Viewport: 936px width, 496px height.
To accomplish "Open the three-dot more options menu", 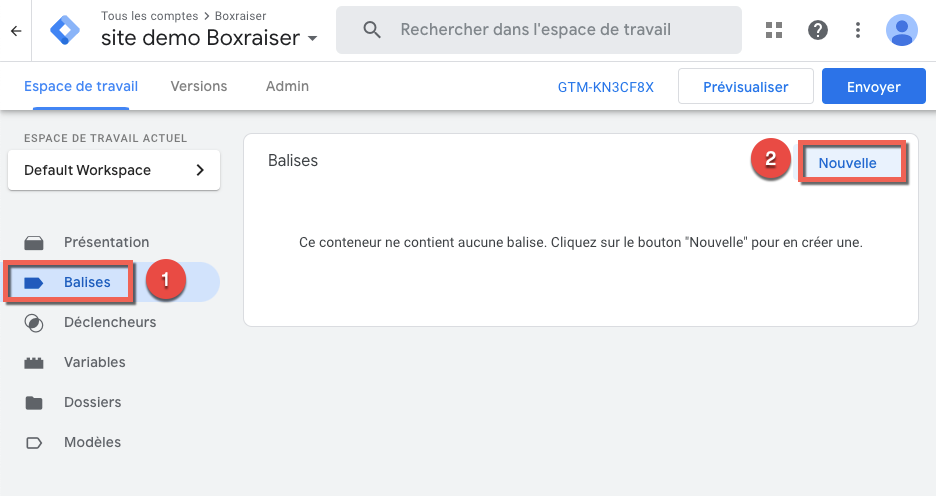I will (x=858, y=30).
